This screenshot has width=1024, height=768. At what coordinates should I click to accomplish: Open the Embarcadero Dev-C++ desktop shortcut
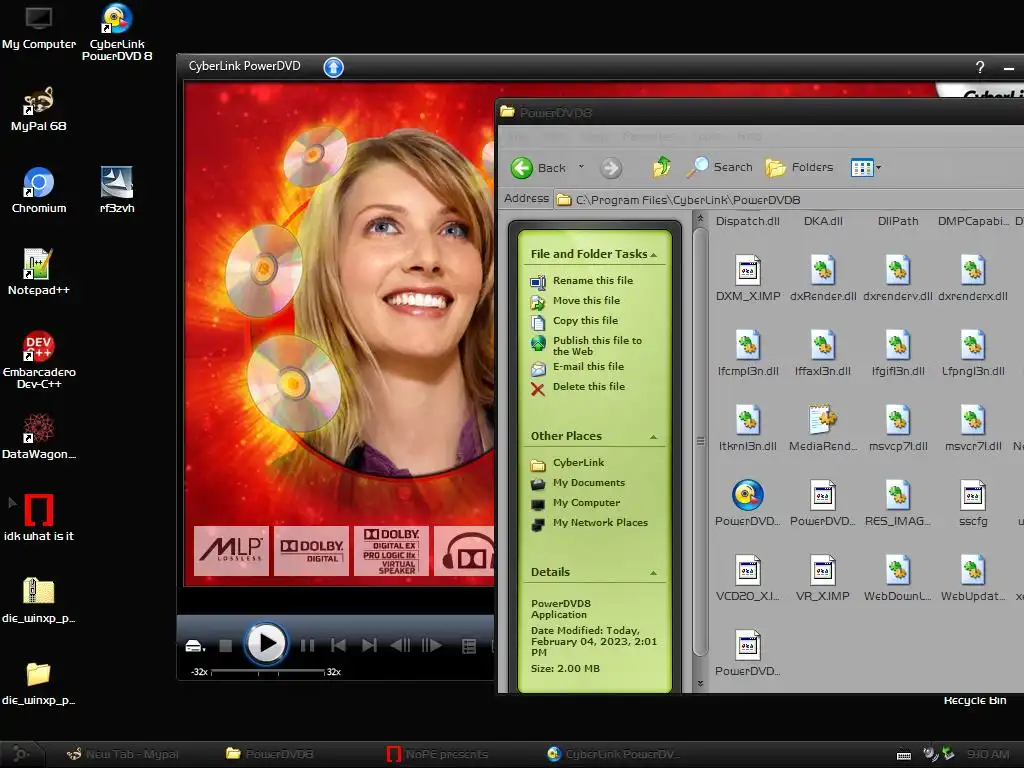tap(39, 360)
